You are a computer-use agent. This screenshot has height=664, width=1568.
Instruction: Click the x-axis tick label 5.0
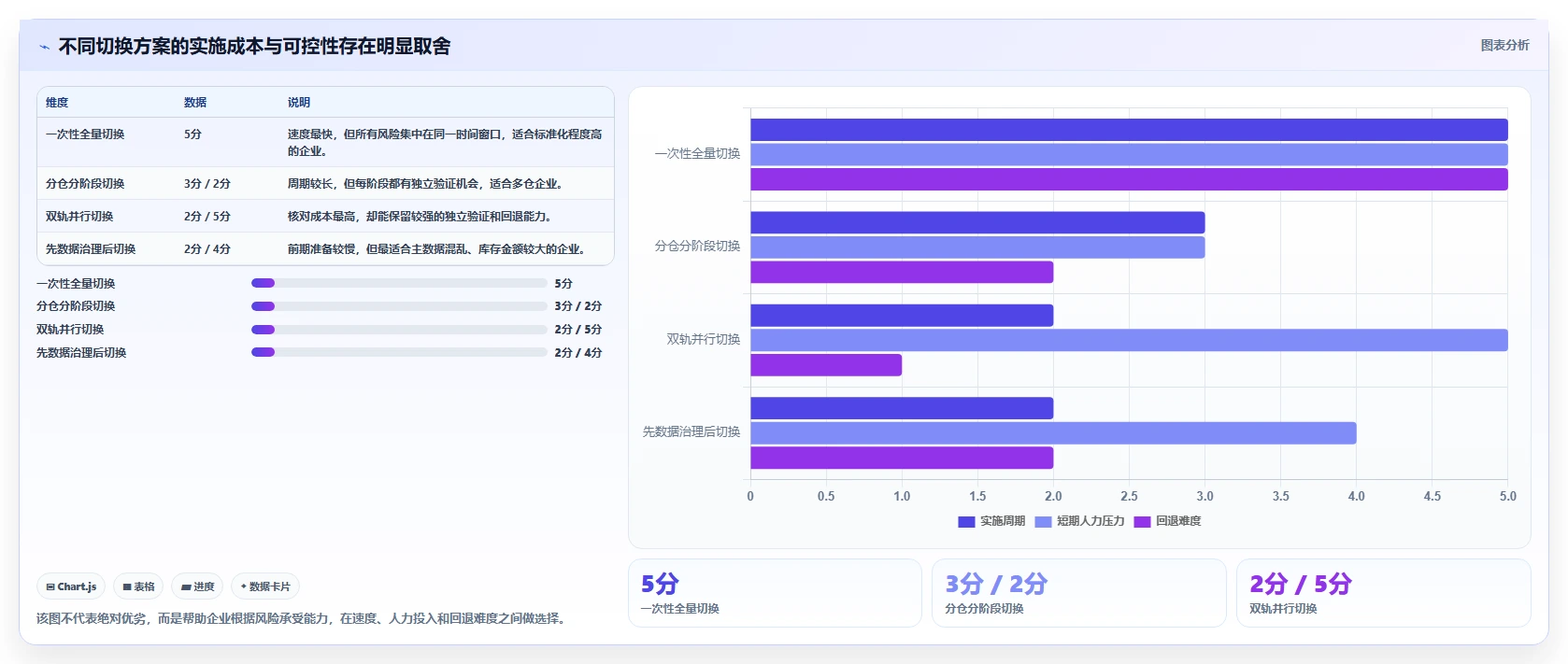click(1508, 497)
